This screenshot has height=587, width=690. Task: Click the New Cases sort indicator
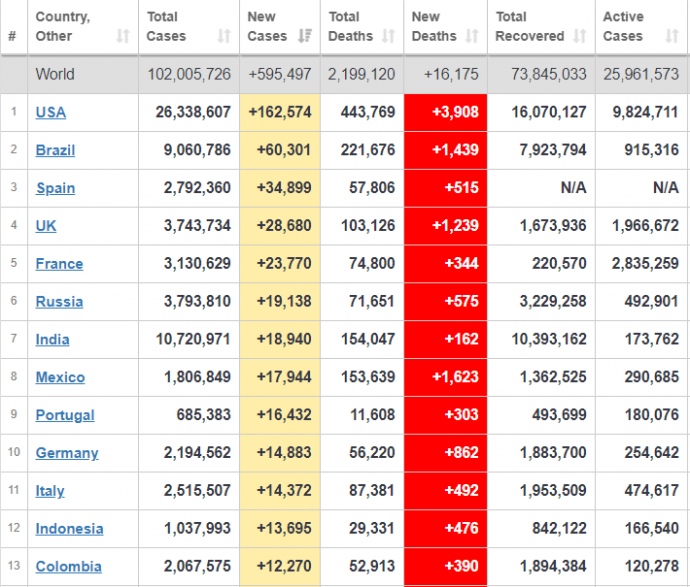pos(304,36)
